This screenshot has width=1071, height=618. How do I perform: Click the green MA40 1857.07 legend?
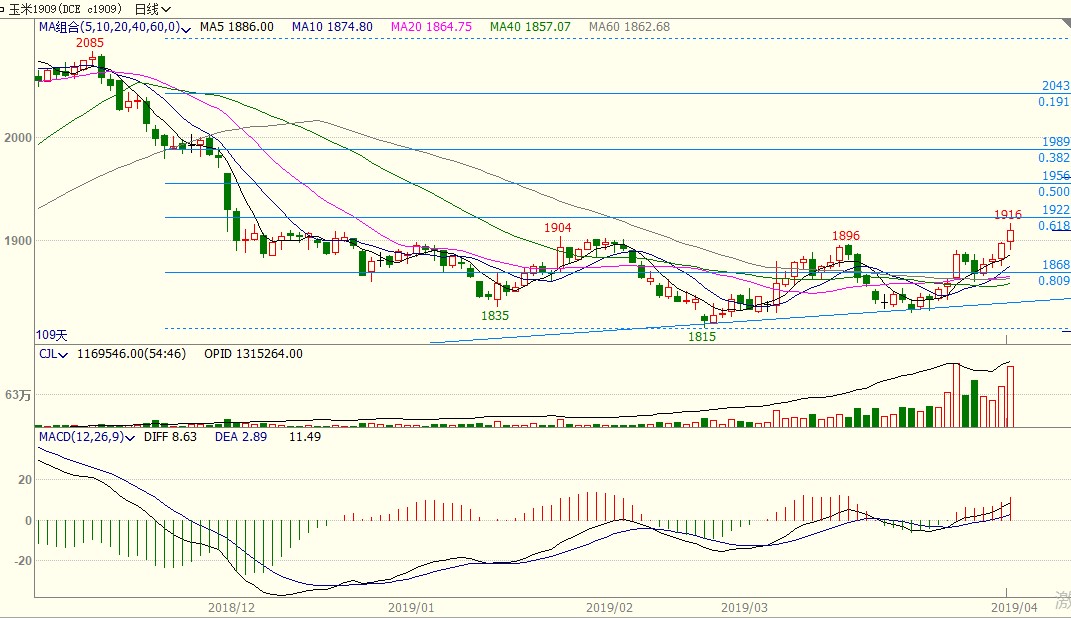pyautogui.click(x=530, y=27)
